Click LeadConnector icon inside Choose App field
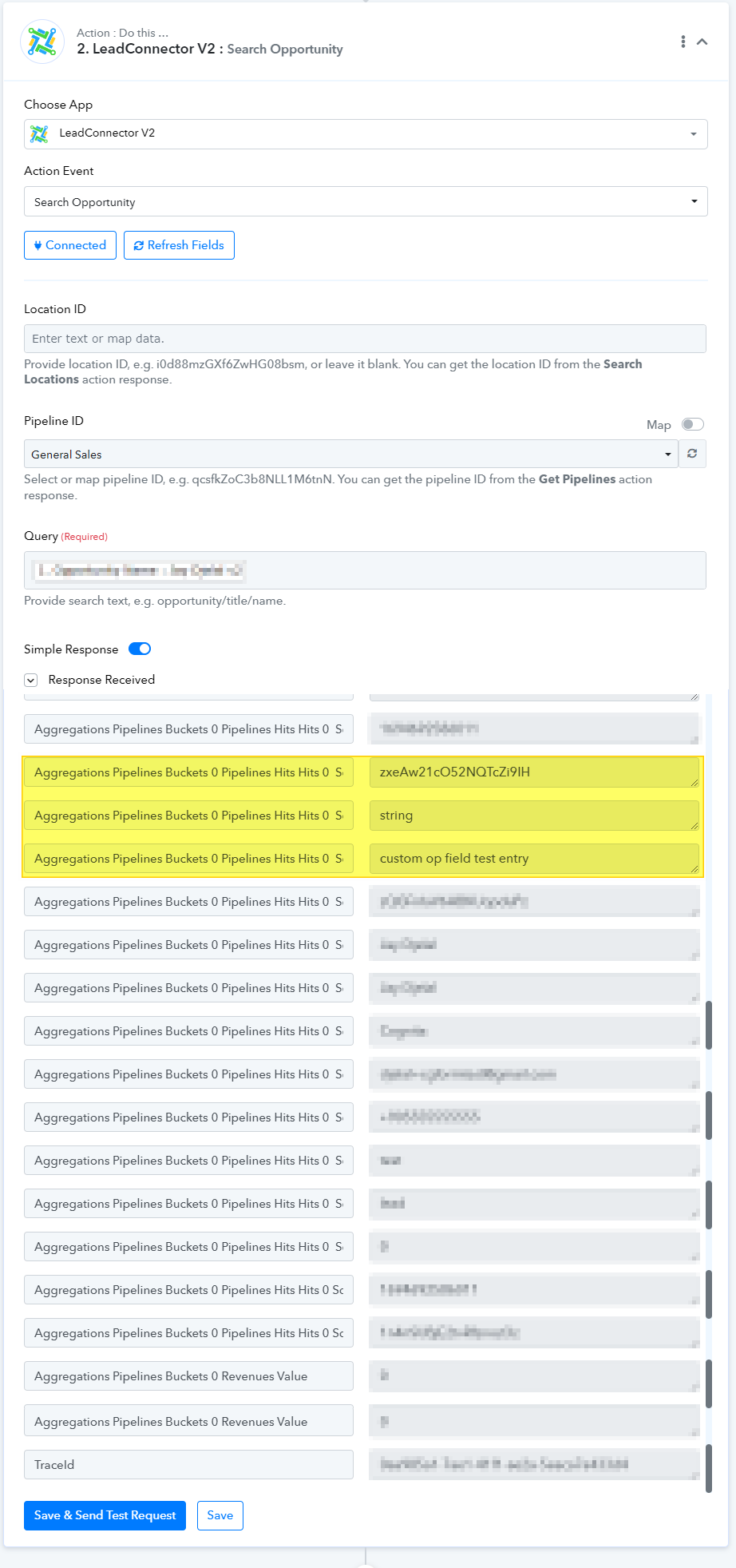This screenshot has height=1568, width=736. [39, 133]
